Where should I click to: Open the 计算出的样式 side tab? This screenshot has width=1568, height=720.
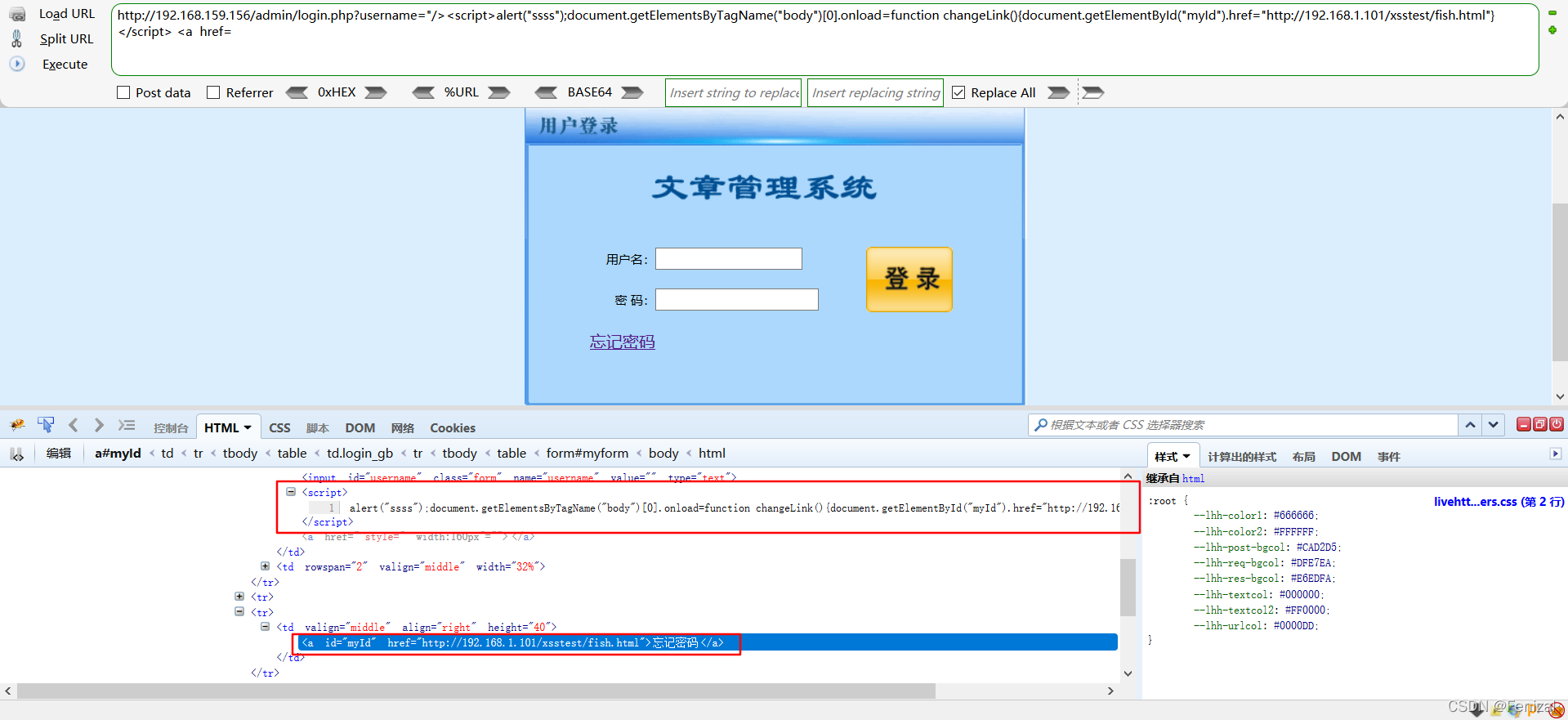coord(1242,457)
